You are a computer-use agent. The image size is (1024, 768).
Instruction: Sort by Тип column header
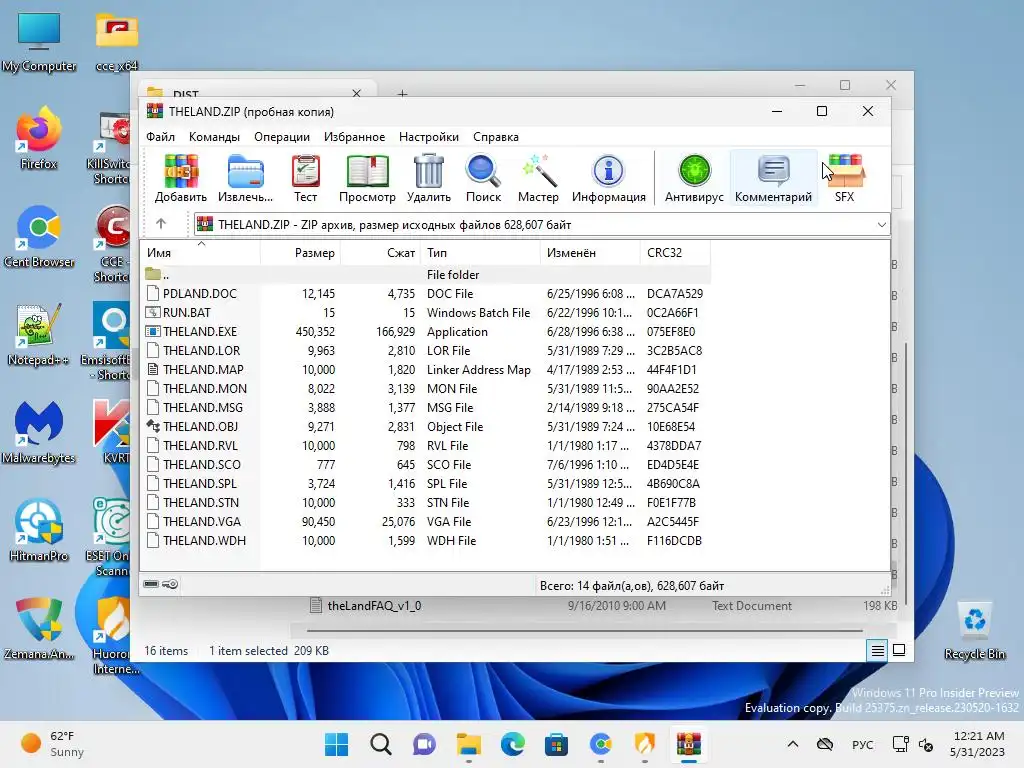pos(481,253)
